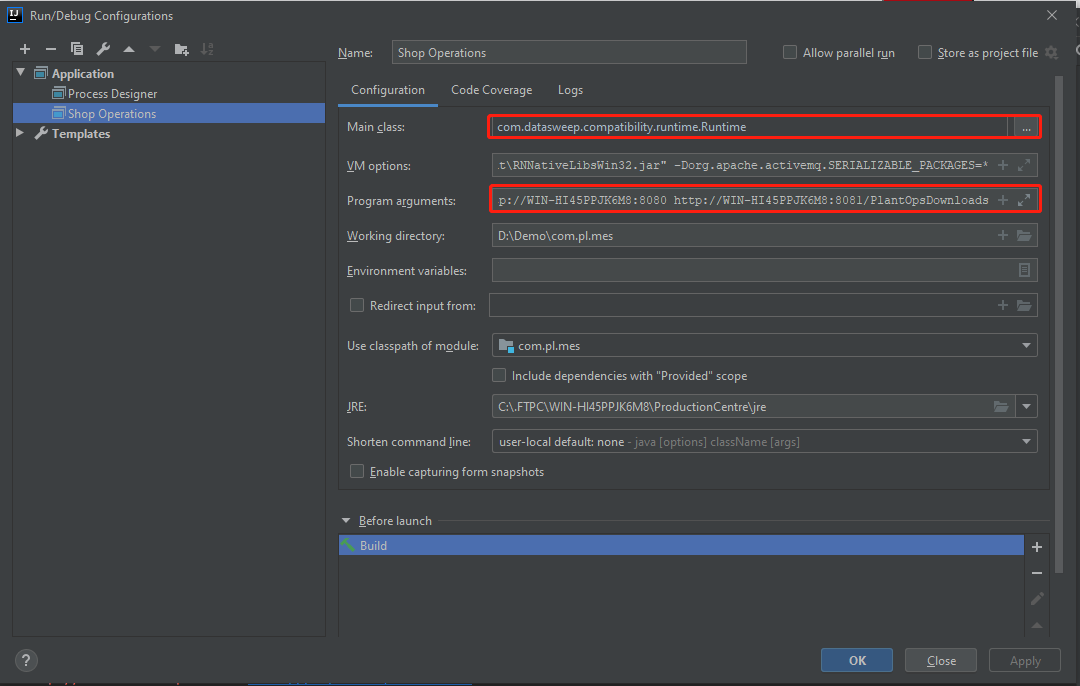Open the Logs tab
Screen dimensions: 1080x686
point(570,89)
